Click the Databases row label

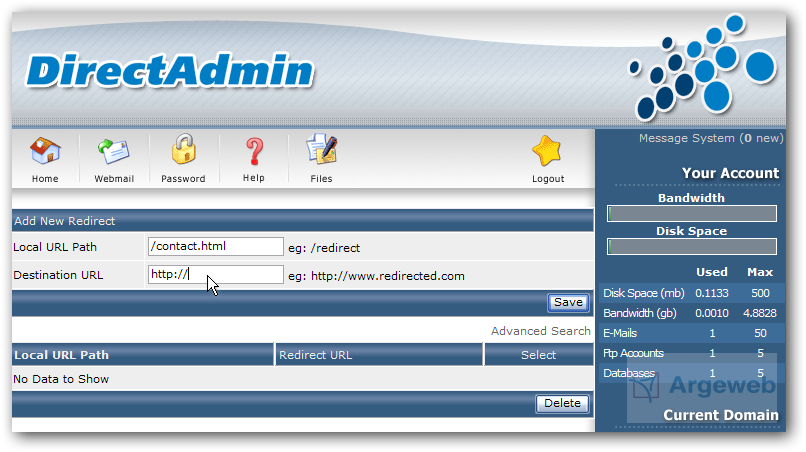tap(629, 373)
